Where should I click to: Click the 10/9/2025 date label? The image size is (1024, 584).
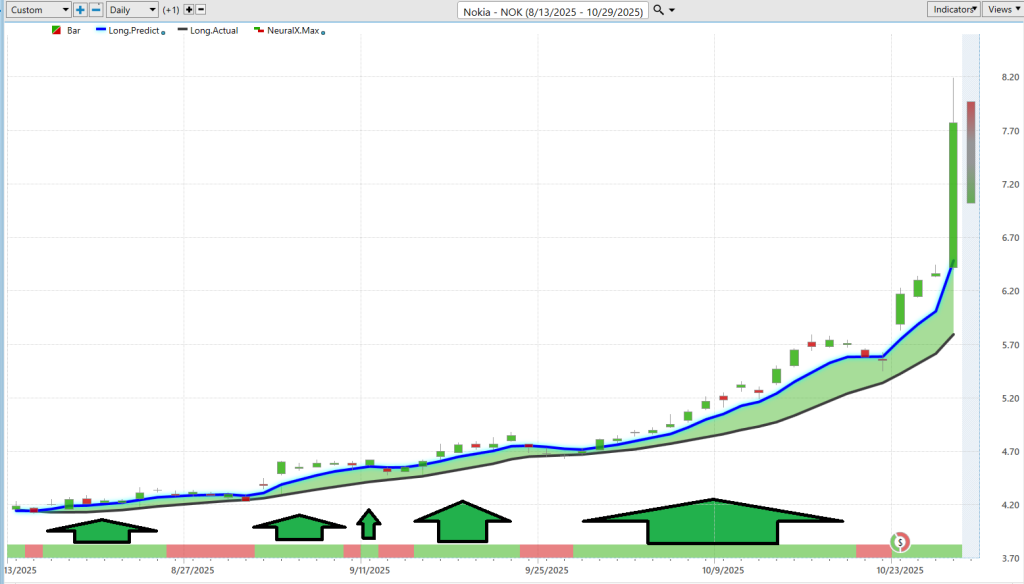tap(723, 570)
